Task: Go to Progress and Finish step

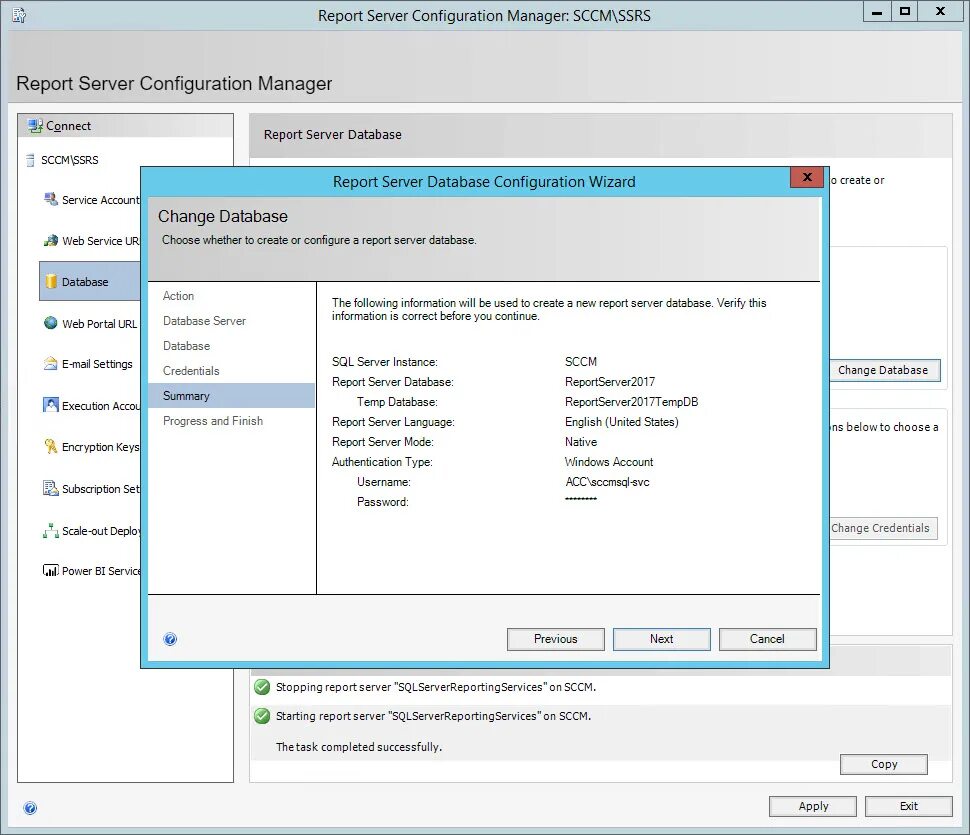Action: [213, 421]
